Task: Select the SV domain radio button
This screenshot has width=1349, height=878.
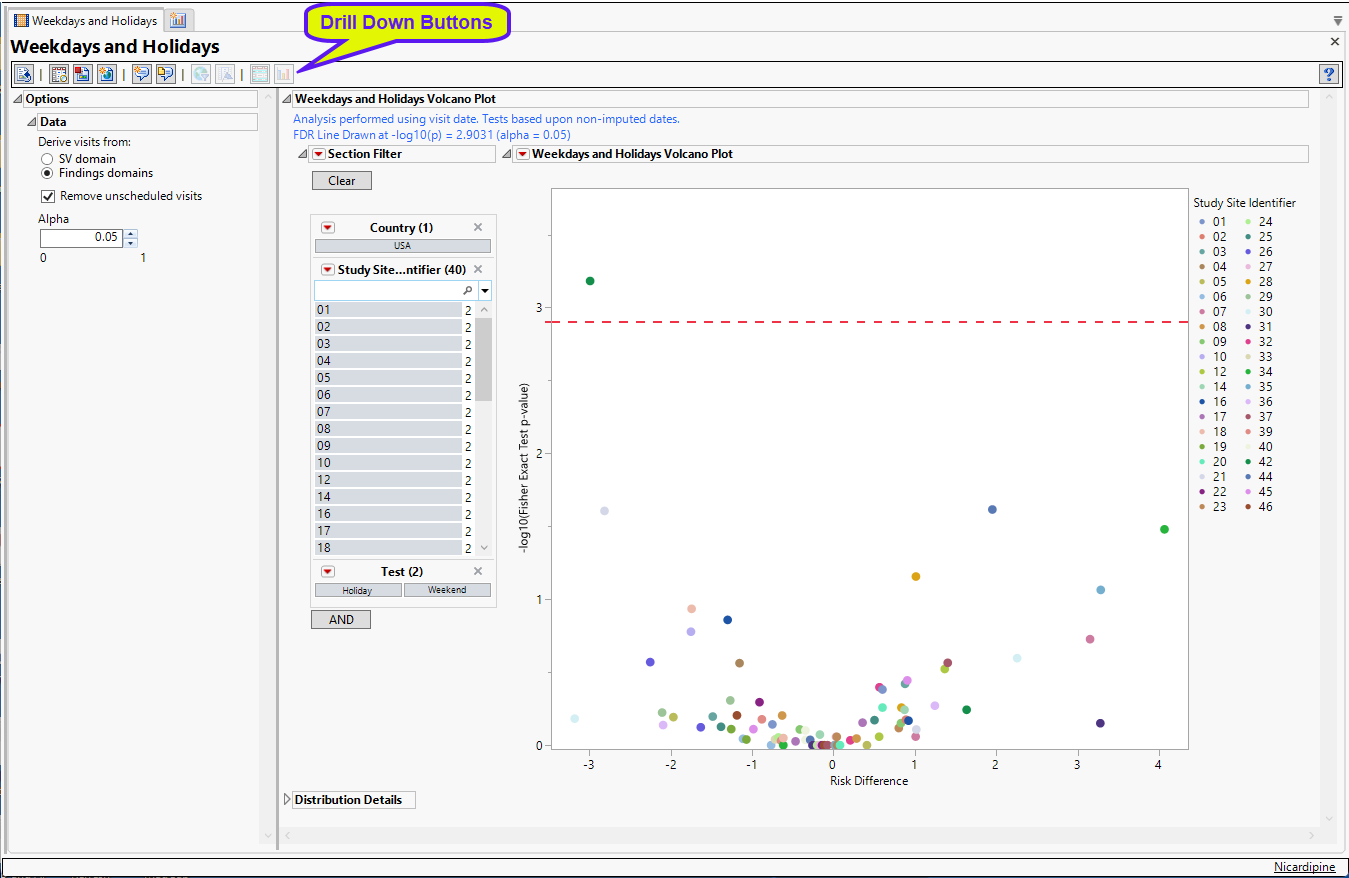Action: point(47,159)
